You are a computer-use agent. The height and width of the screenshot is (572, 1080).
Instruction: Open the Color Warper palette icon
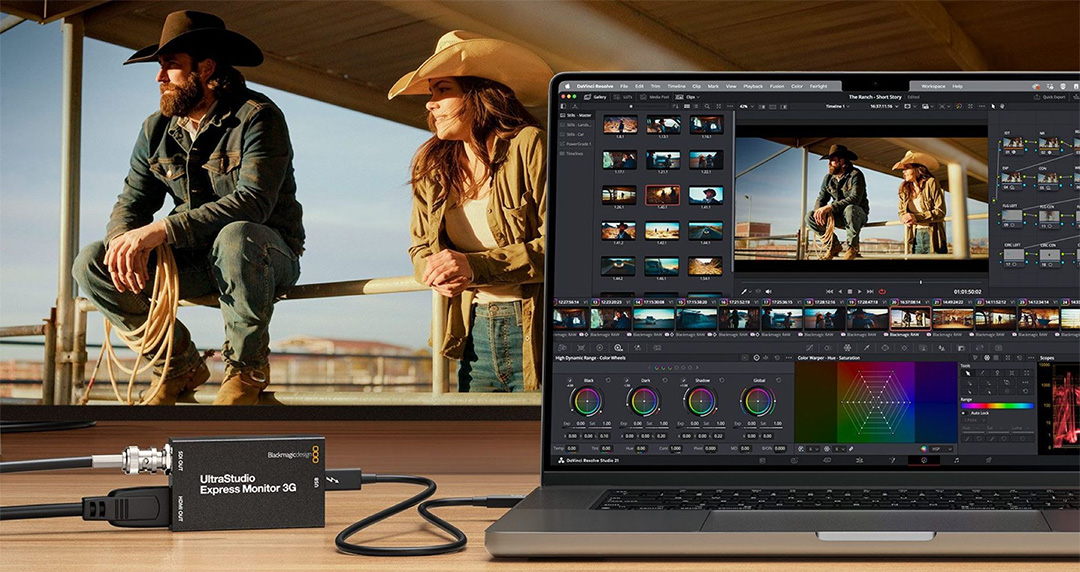coord(847,348)
